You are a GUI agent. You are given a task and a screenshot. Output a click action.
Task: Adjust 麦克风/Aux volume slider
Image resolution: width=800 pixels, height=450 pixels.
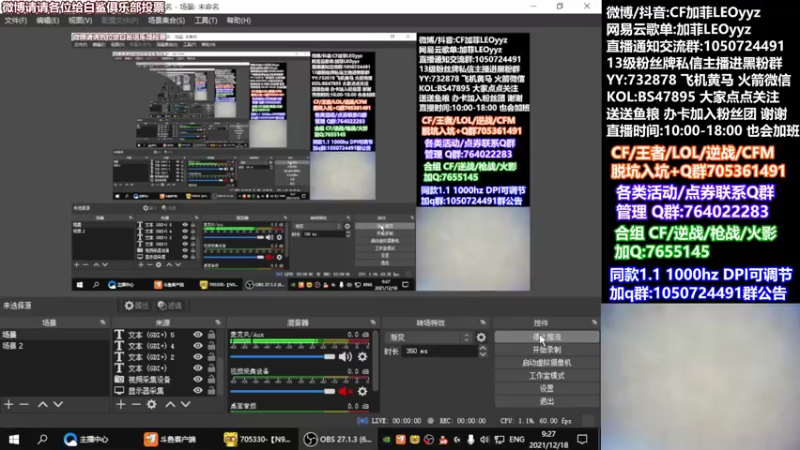[x=282, y=357]
